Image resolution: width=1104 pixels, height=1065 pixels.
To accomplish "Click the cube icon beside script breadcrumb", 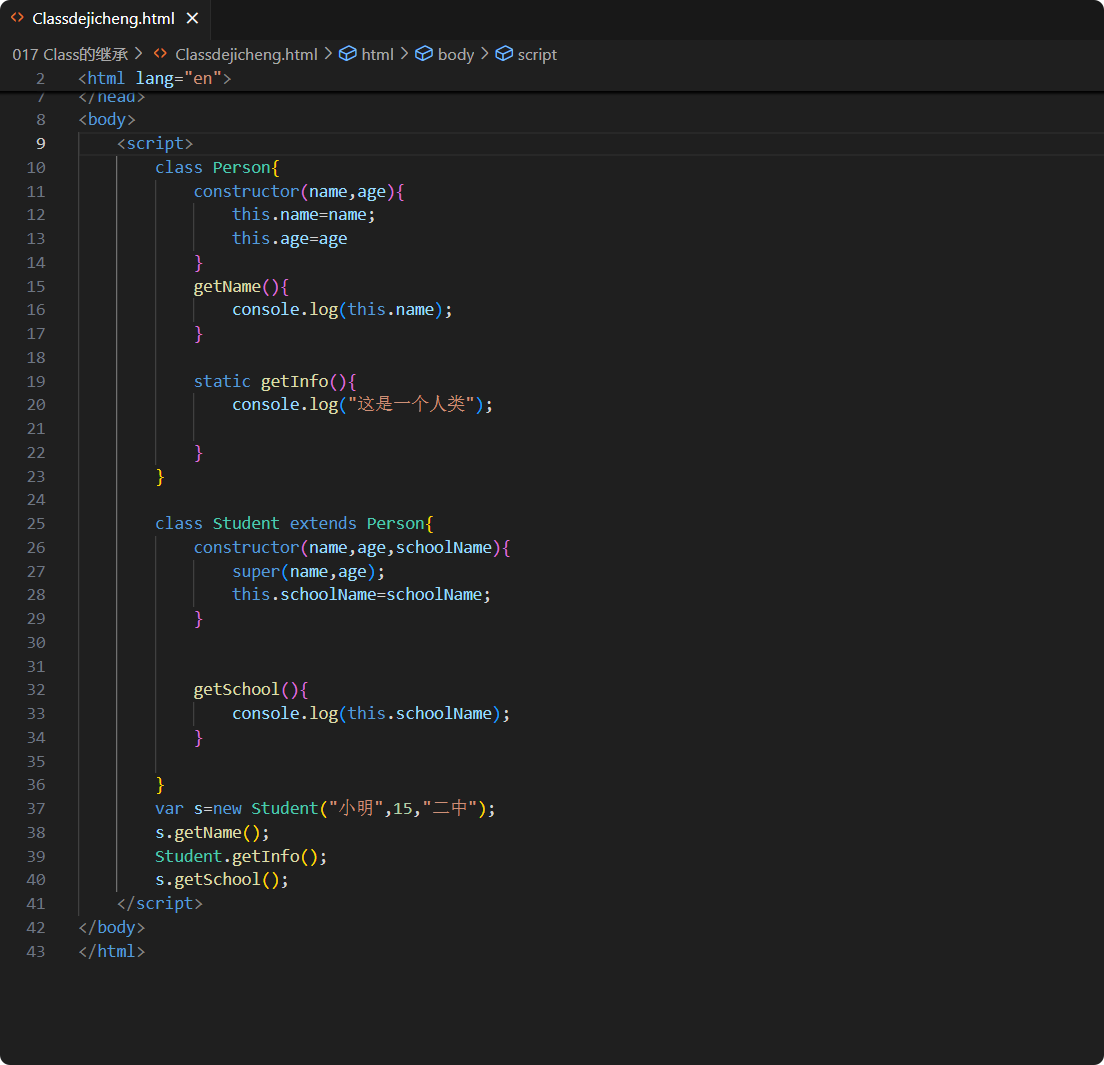I will pos(504,54).
